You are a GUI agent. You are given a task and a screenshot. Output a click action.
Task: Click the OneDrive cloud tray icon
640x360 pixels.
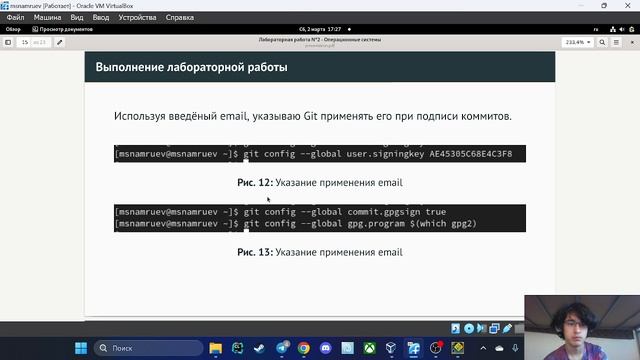pyautogui.click(x=499, y=348)
